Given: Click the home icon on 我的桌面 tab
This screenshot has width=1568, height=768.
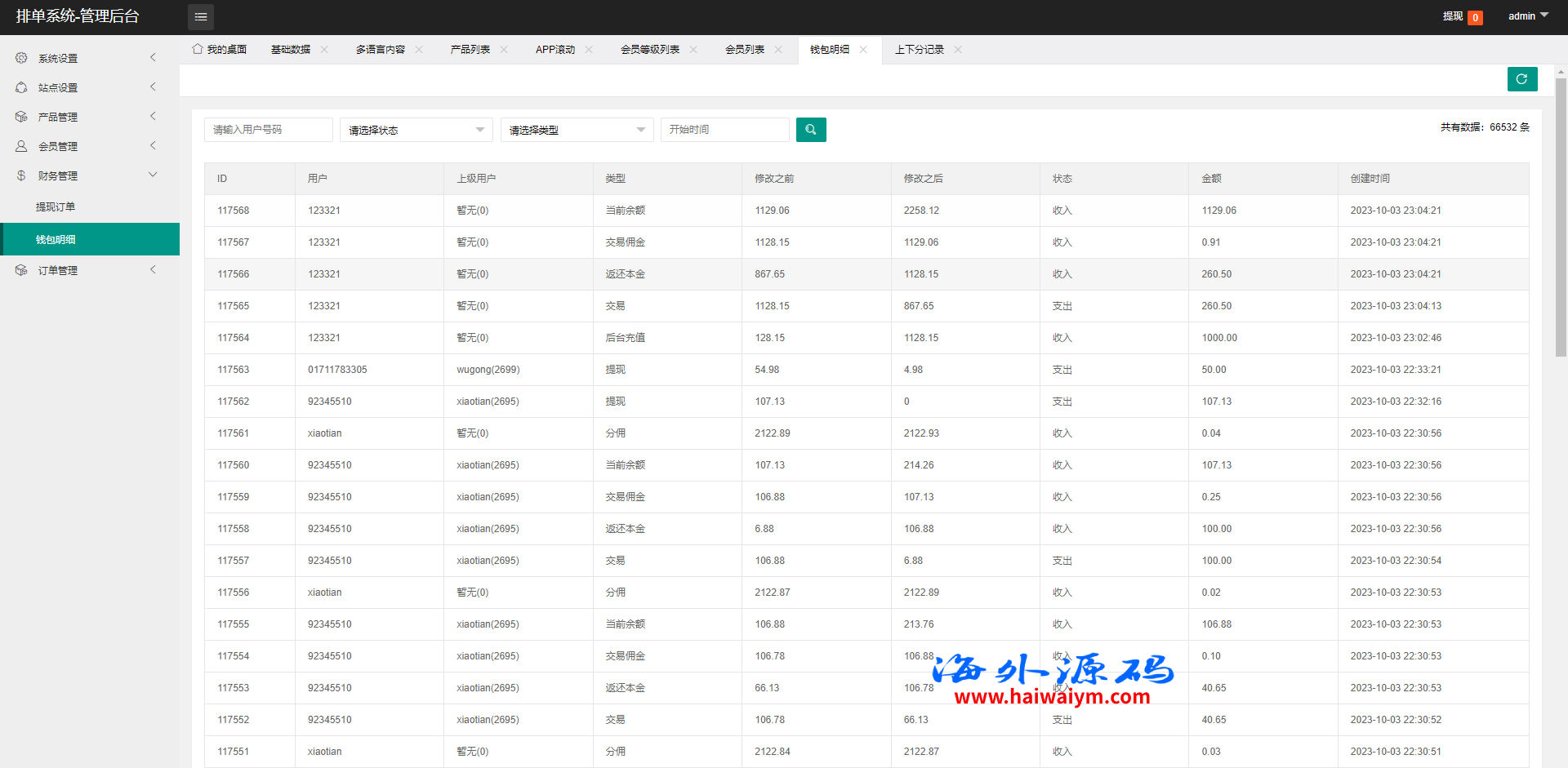Looking at the screenshot, I should point(197,49).
